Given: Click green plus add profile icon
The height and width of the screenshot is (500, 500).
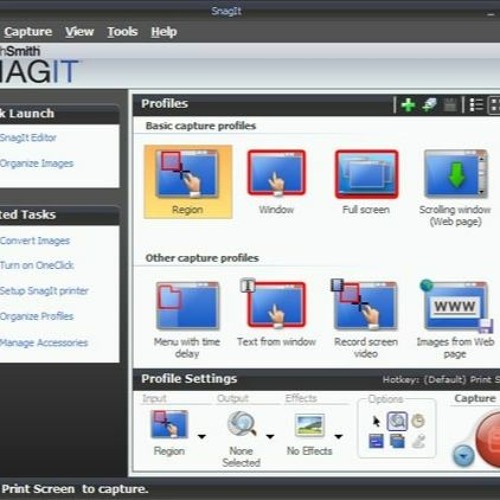Looking at the screenshot, I should (408, 105).
